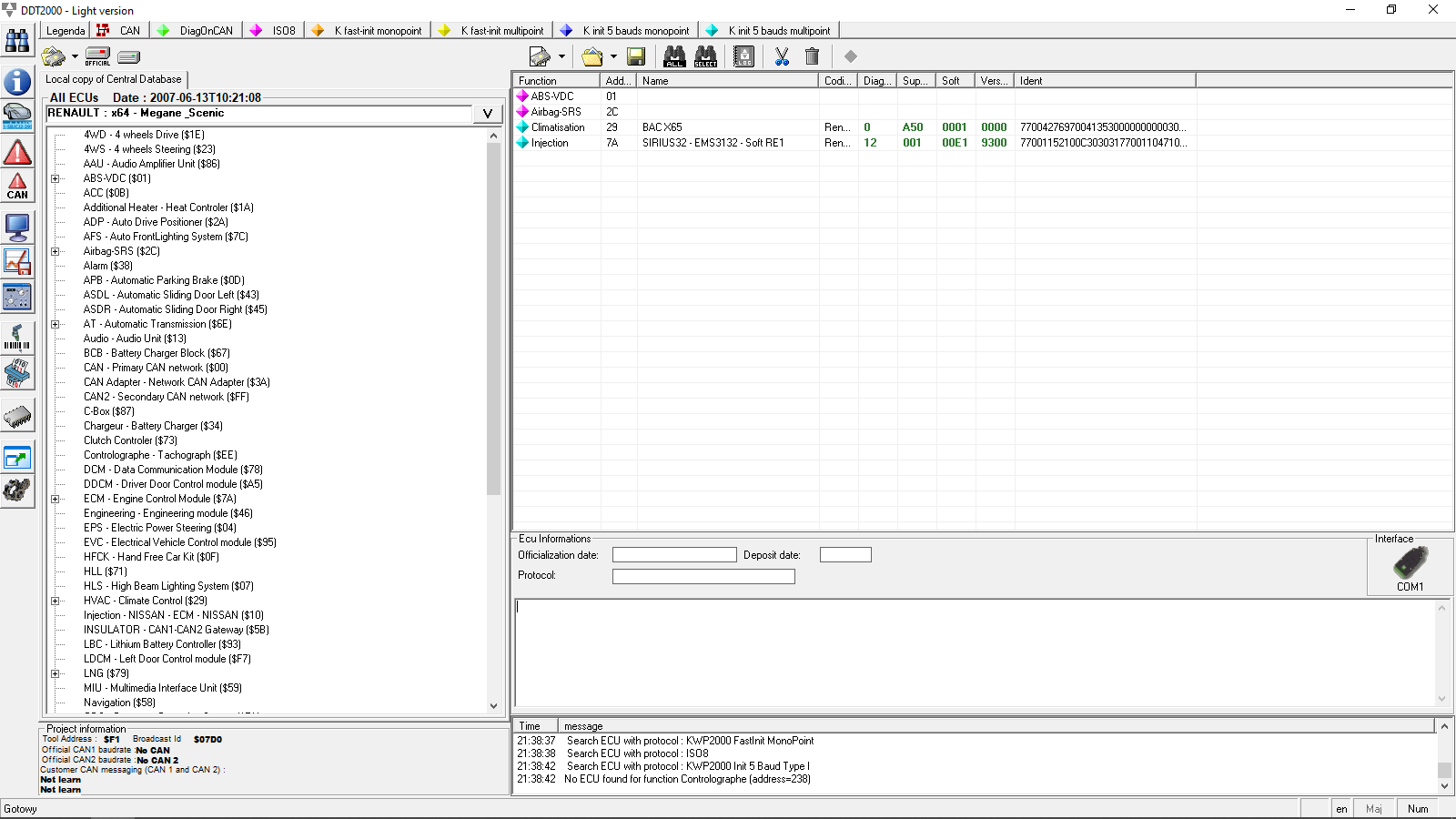Viewport: 1456px width, 819px height.
Task: Expand the ECM - Engine Control Module node
Action: point(56,499)
